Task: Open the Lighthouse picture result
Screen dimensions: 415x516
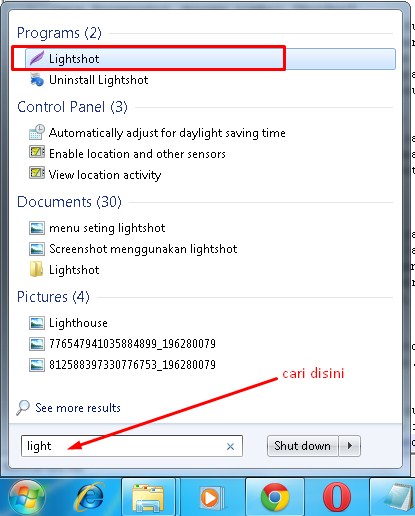Action: pos(78,323)
